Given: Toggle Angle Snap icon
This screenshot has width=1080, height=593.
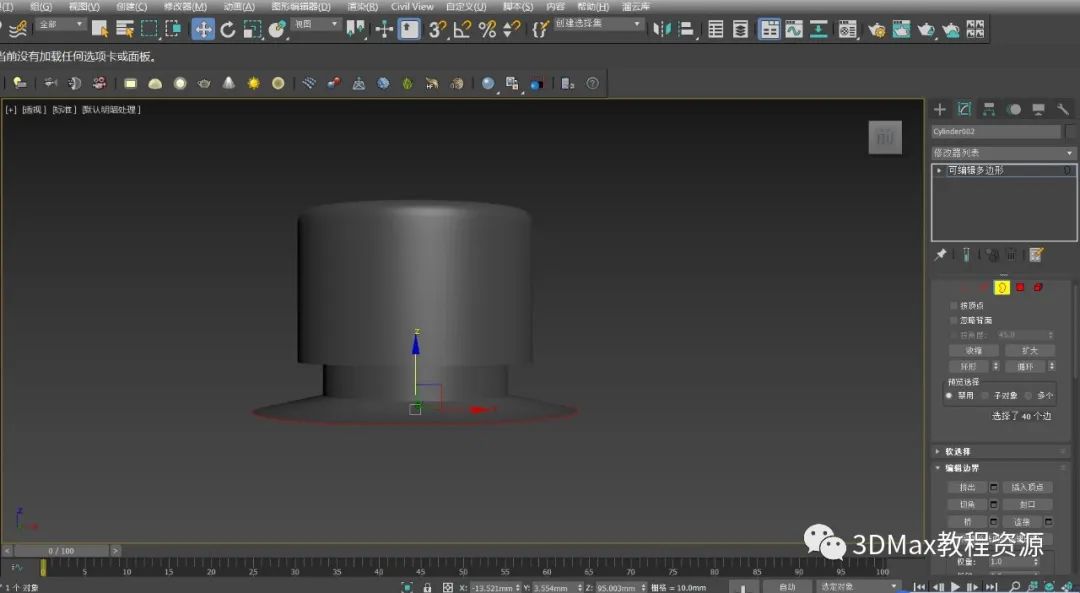Looking at the screenshot, I should (x=462, y=29).
